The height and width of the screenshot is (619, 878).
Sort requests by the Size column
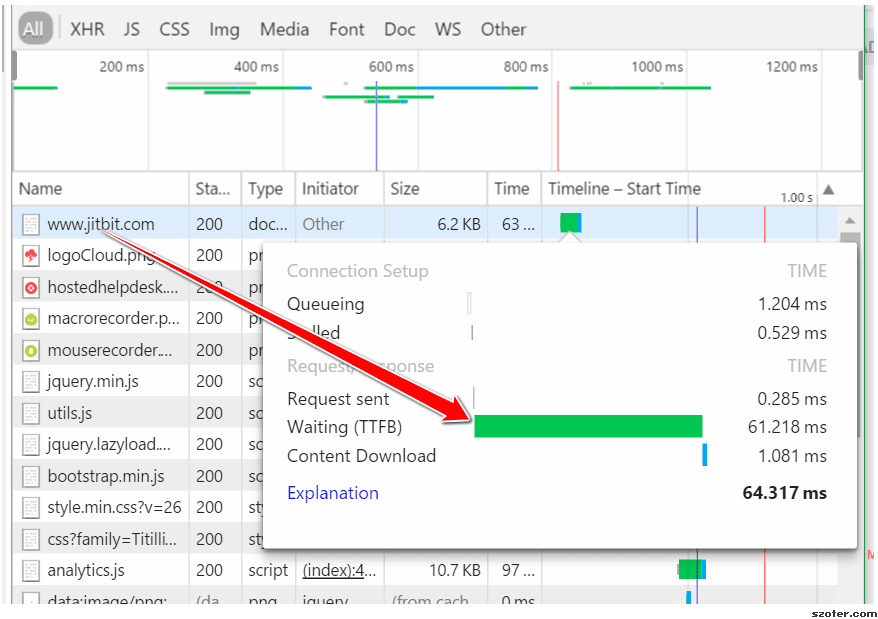point(405,188)
